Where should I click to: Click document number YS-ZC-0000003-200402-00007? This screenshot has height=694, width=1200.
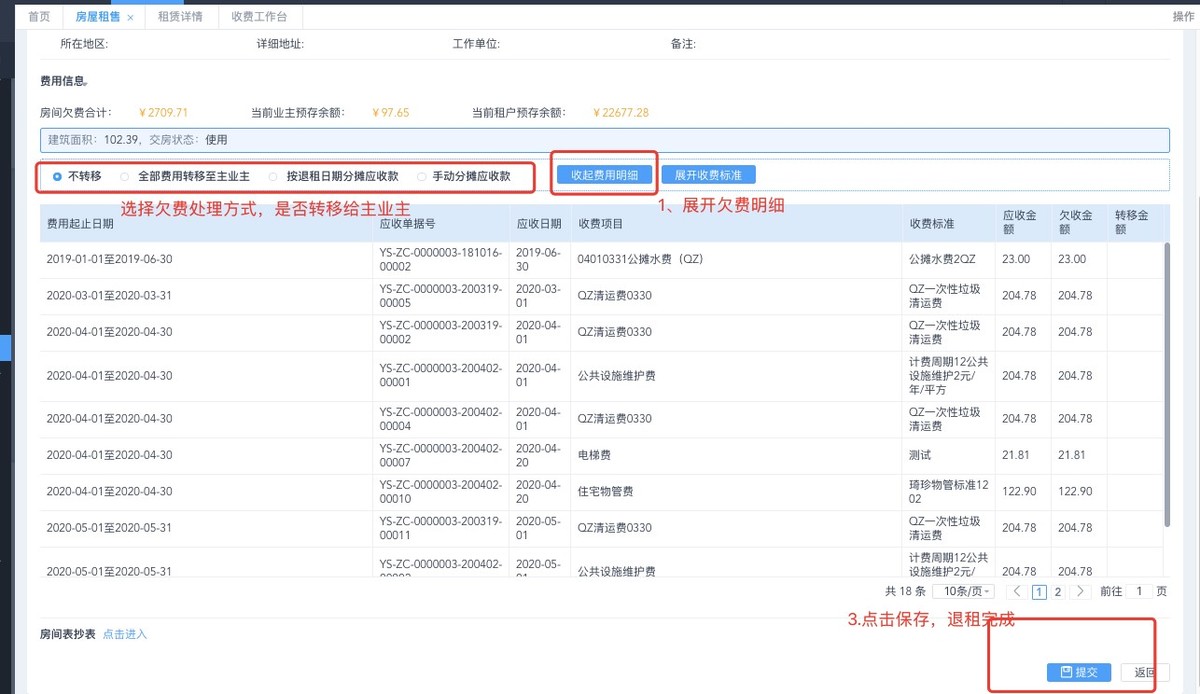click(441, 455)
